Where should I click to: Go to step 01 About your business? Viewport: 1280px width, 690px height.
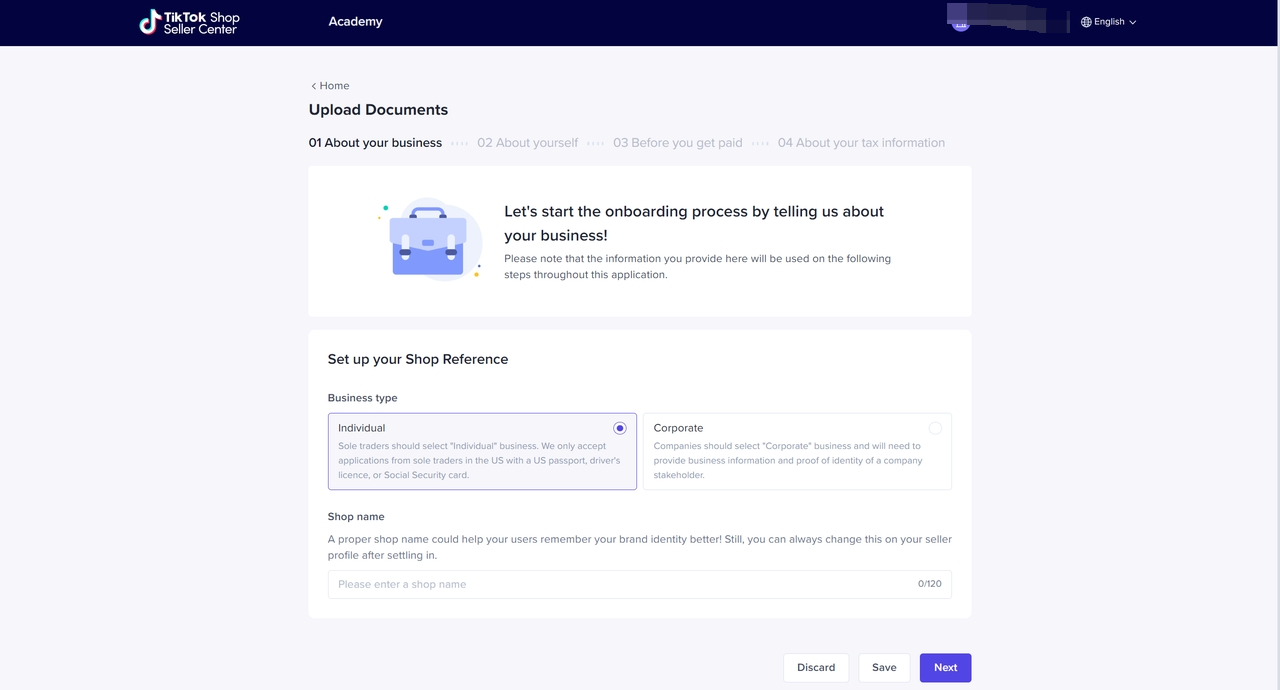pyautogui.click(x=375, y=143)
